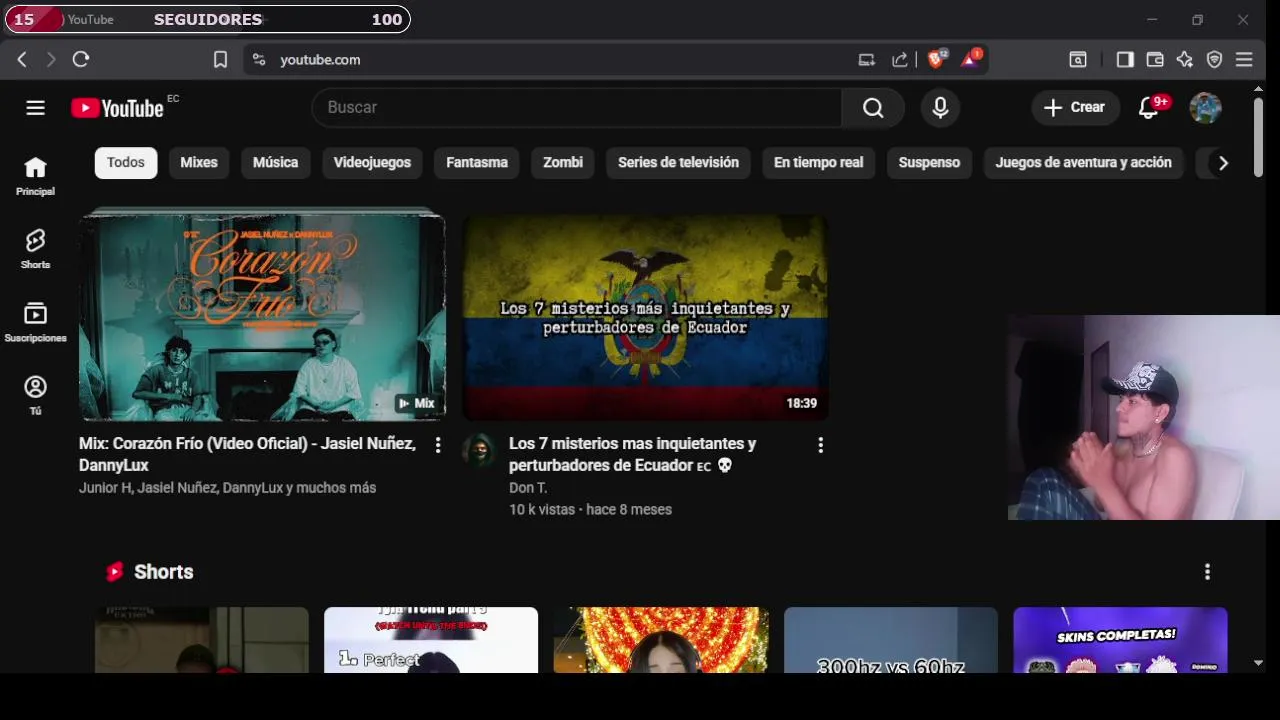
Task: Open the Perfect trend short
Action: coord(431,640)
